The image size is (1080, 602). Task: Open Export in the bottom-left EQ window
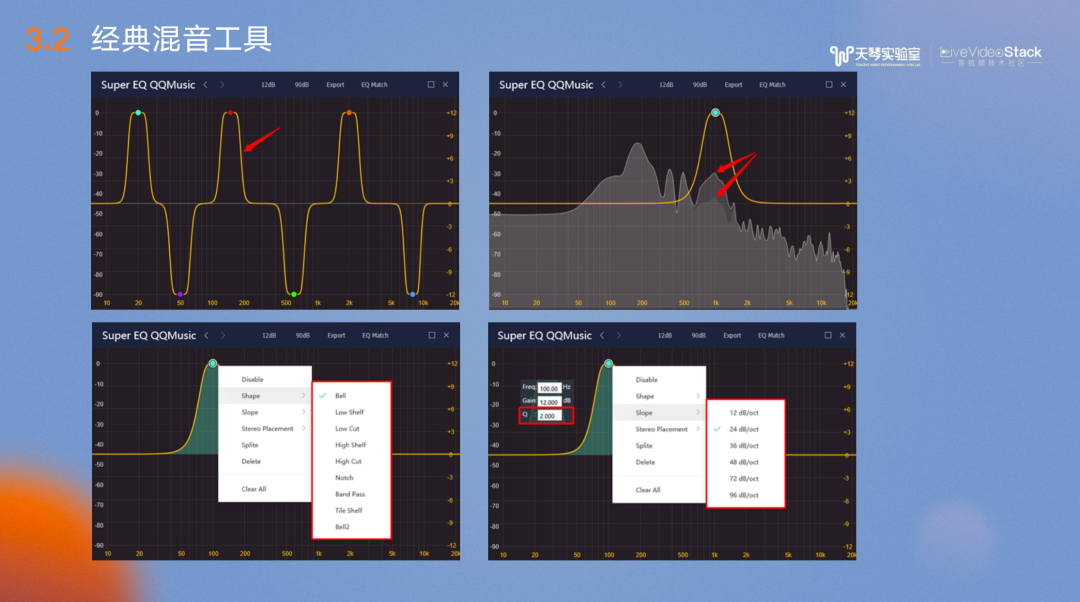point(336,335)
